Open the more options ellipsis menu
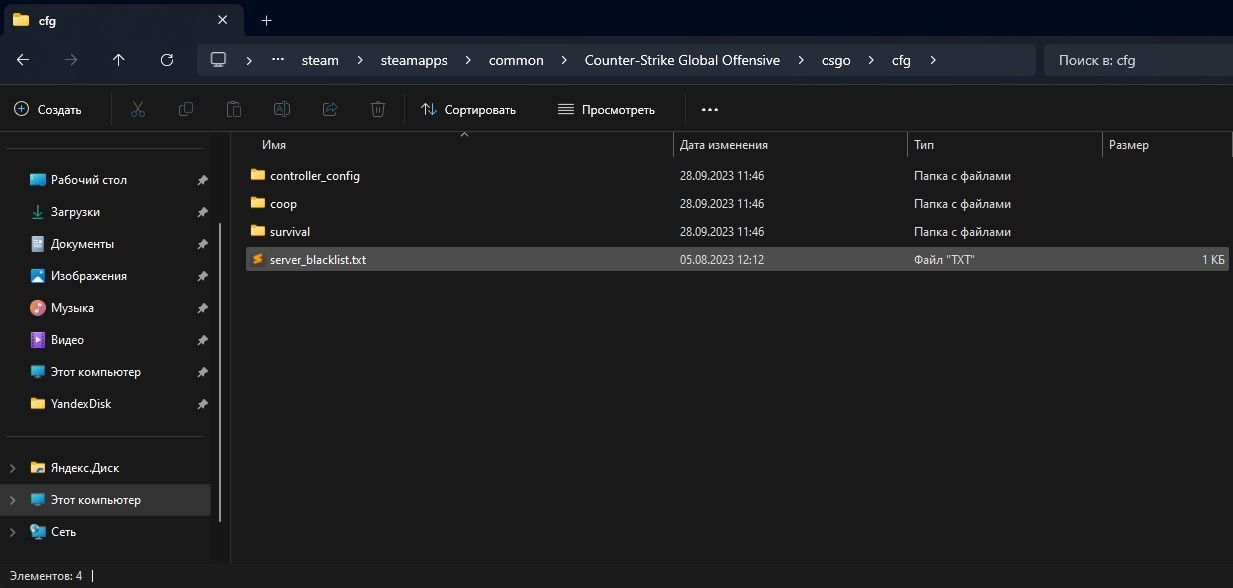This screenshot has height=588, width=1233. coord(710,109)
